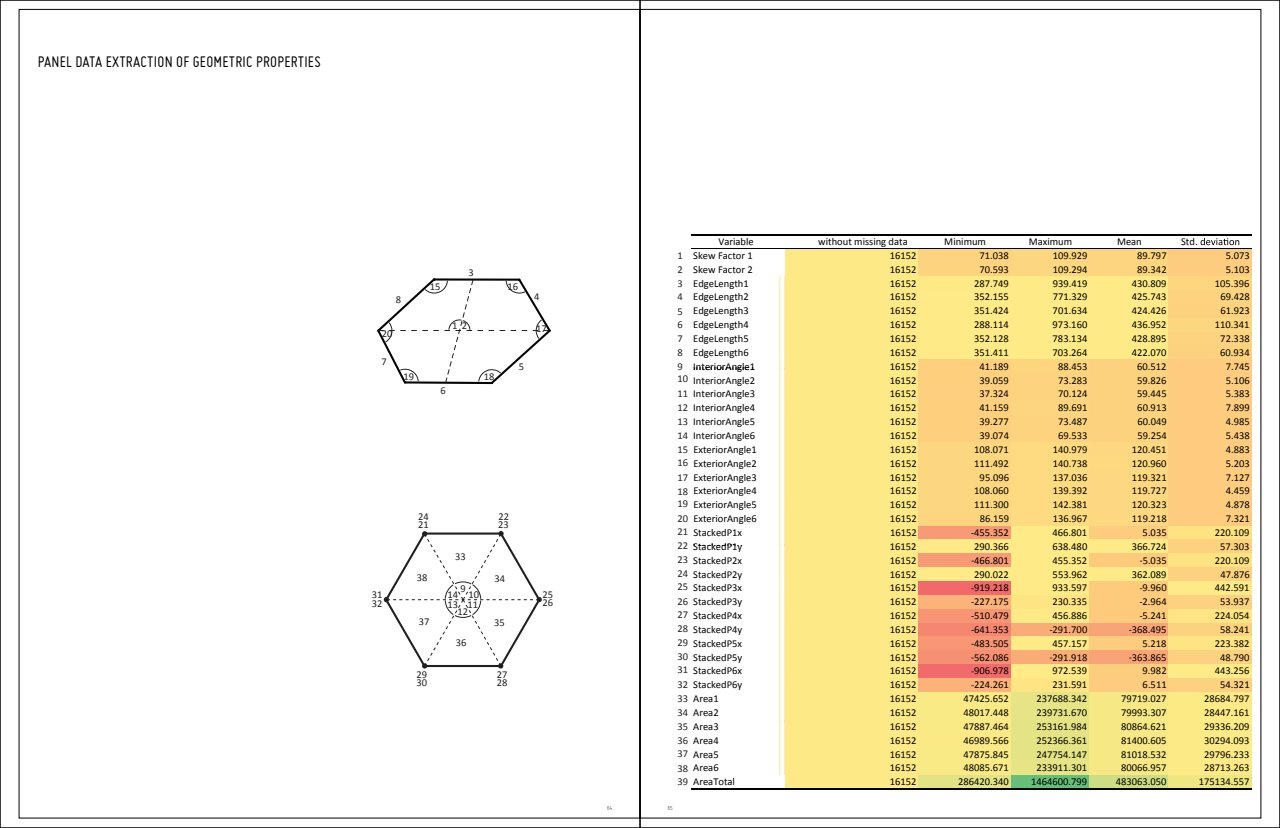Select the StackedP1y mean "366.724"
The image size is (1280, 828).
pyautogui.click(x=1149, y=547)
